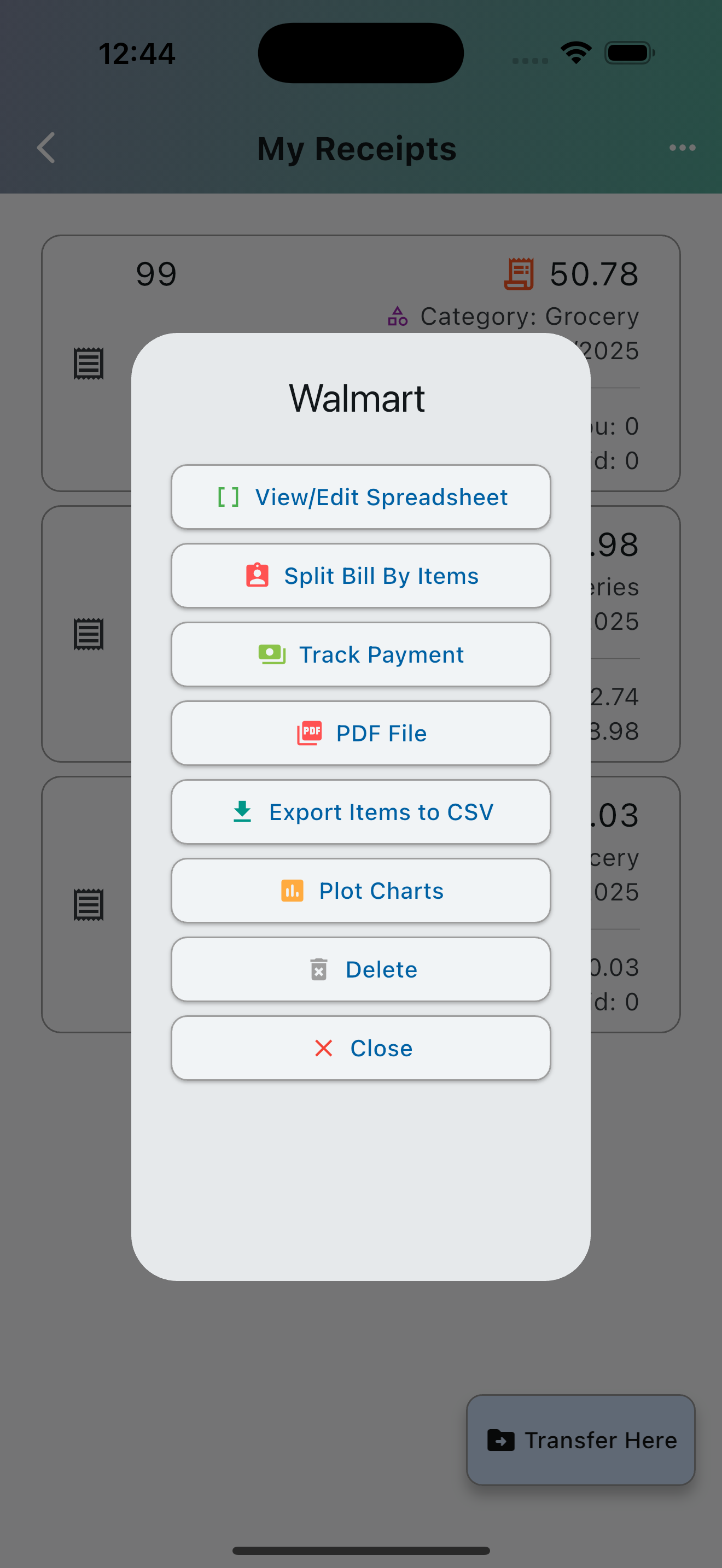722x1568 pixels.
Task: Tap the orange bar chart icon
Action: click(292, 891)
